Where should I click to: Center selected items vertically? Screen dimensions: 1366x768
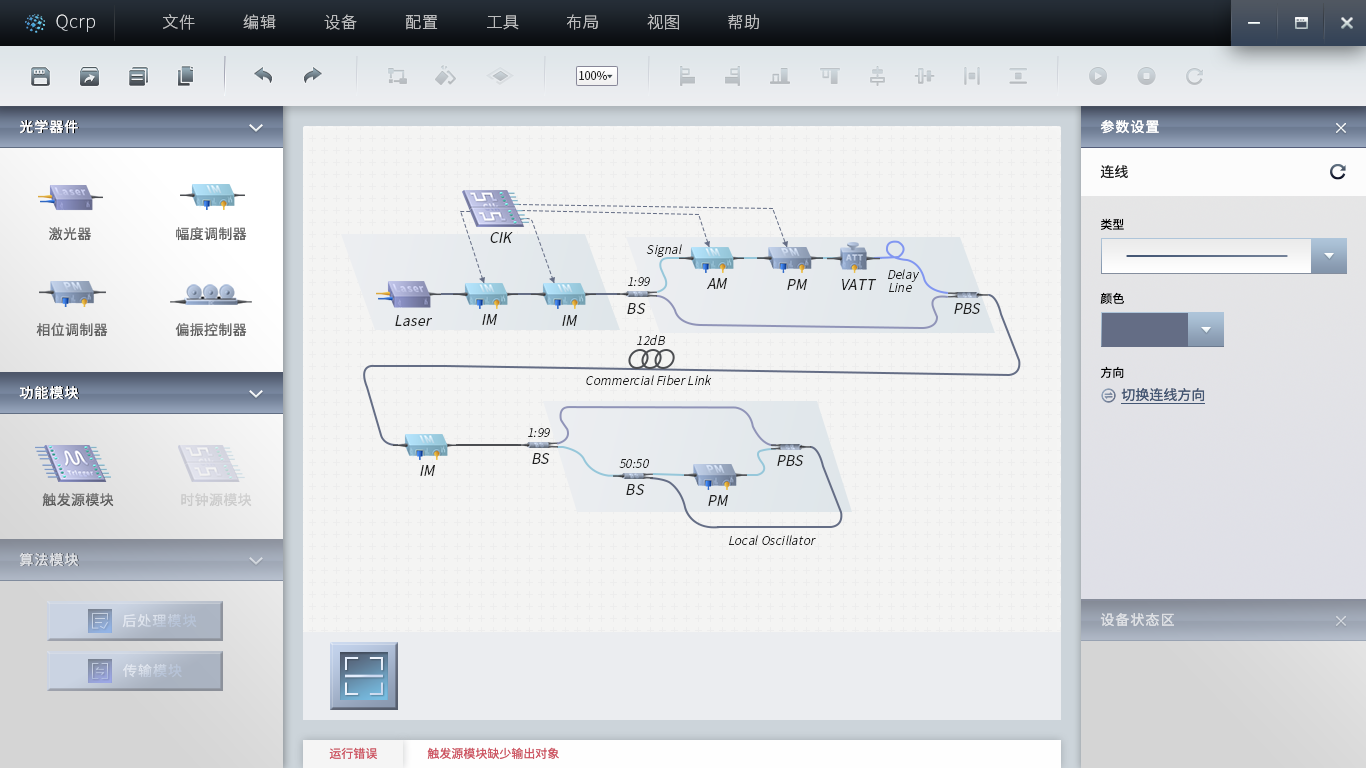(924, 76)
